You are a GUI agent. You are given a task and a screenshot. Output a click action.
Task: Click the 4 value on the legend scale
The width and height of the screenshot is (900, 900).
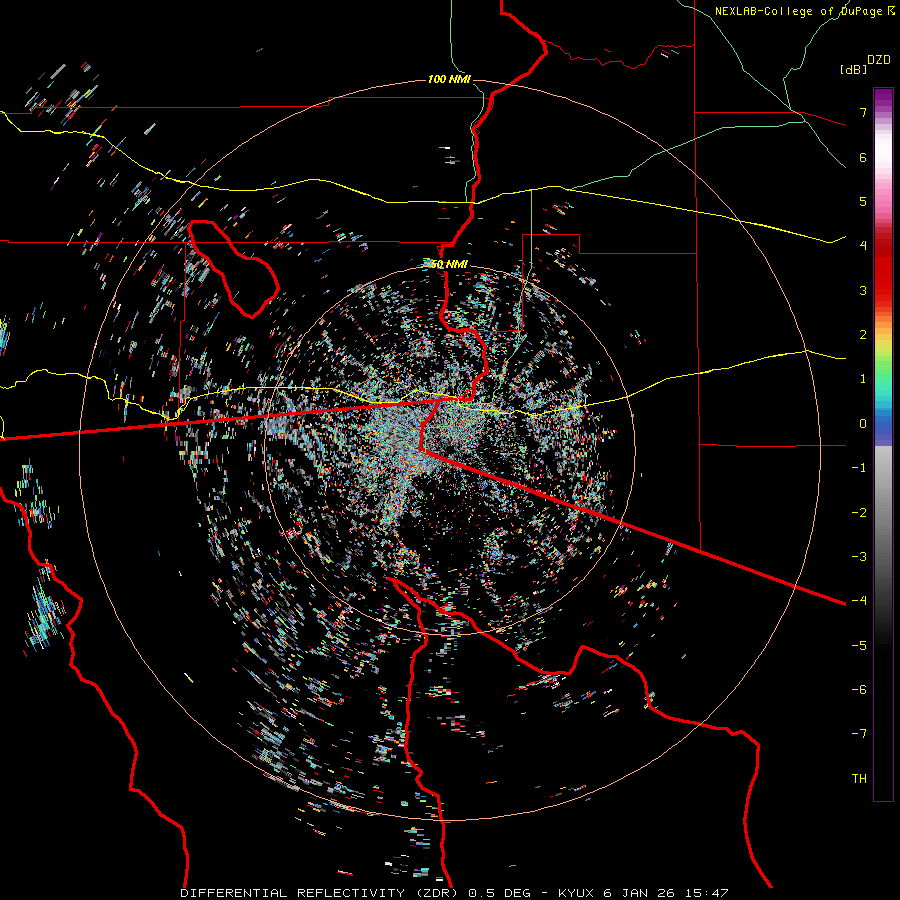click(x=863, y=246)
